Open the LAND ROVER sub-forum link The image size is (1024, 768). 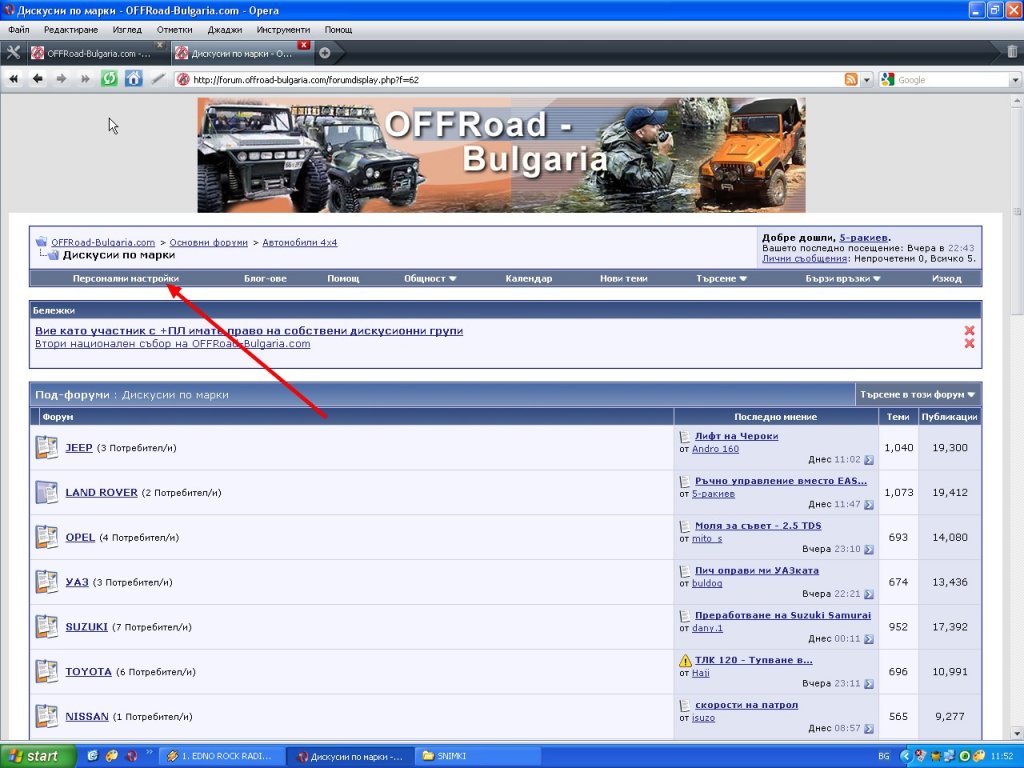(101, 492)
